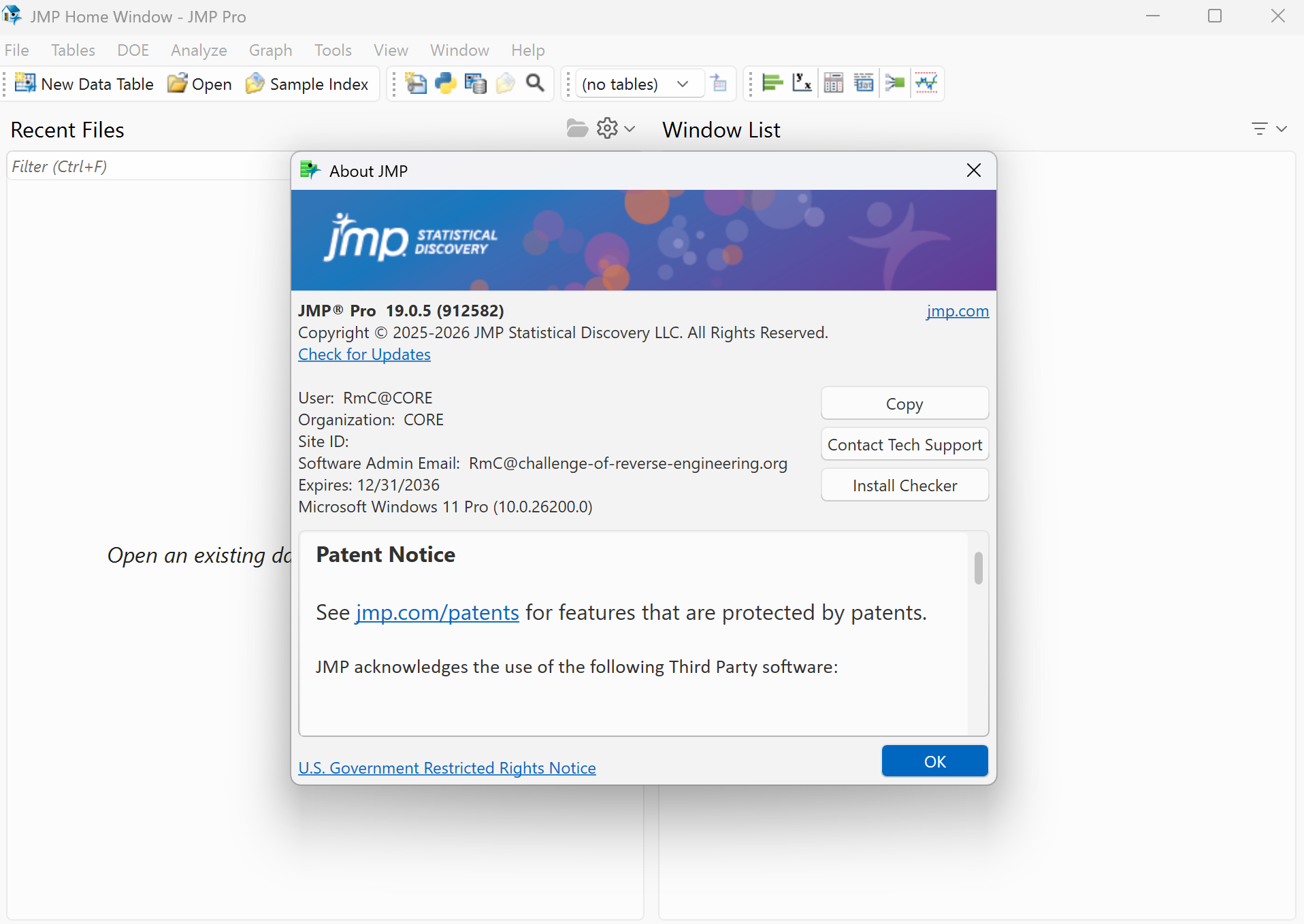Click the new script icon in toolbar
This screenshot has height=924, width=1304.
tap(416, 83)
